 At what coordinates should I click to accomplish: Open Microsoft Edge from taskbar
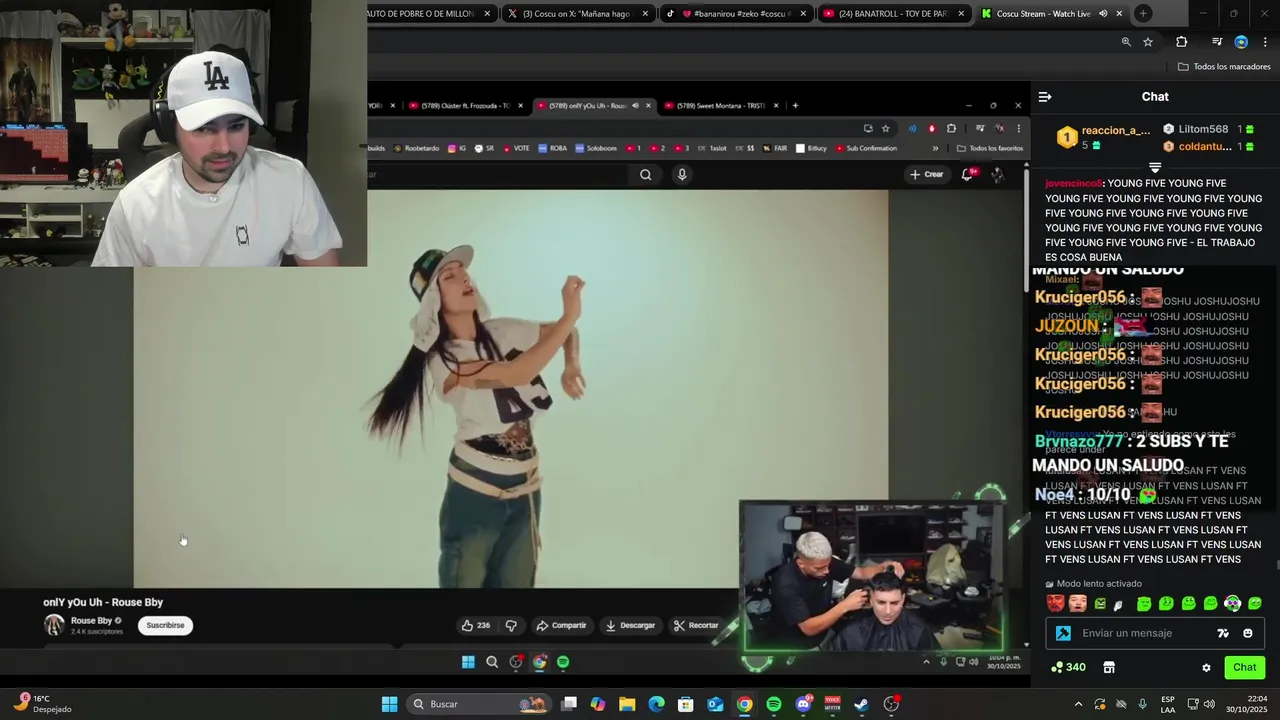656,704
